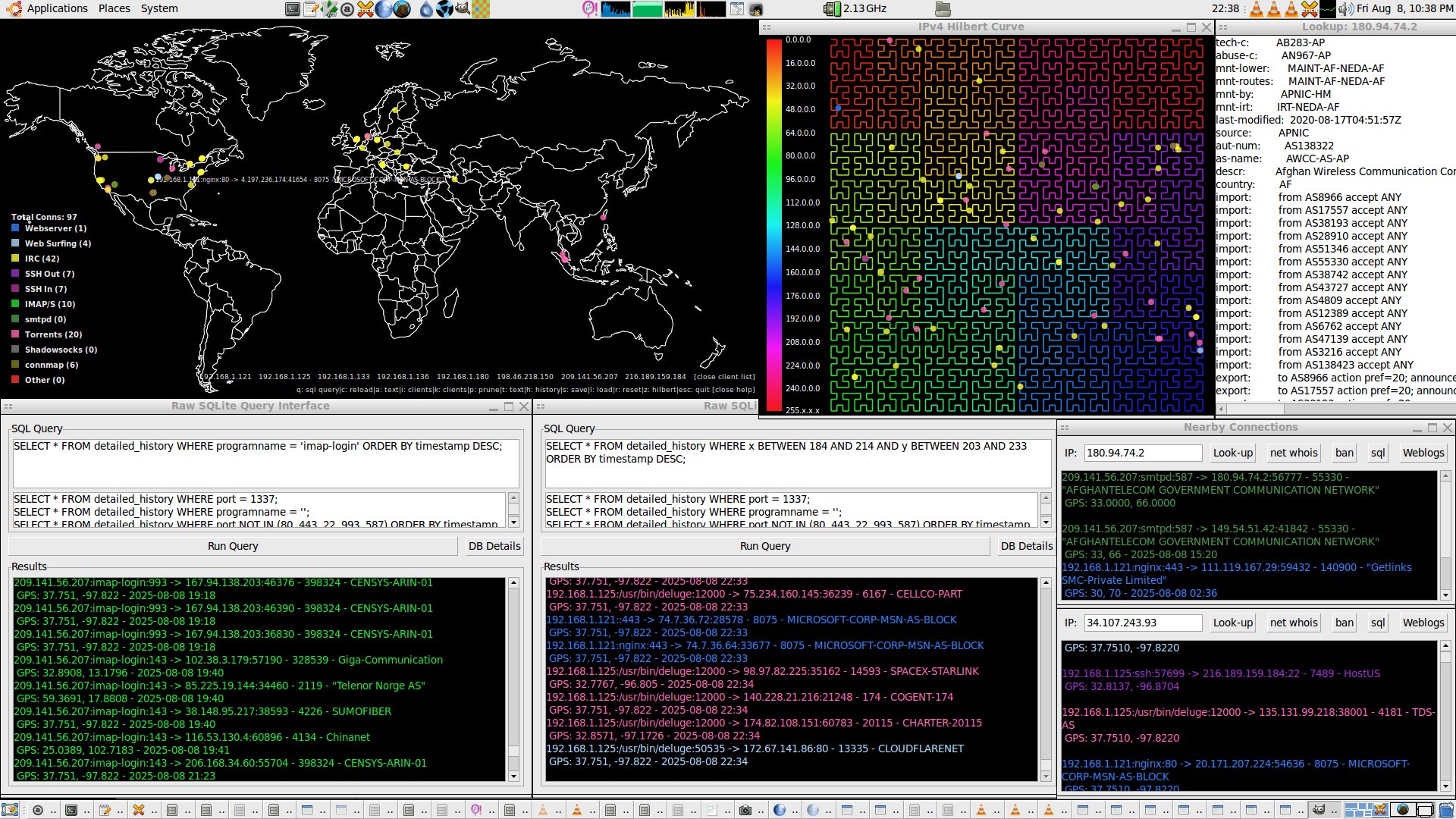Image resolution: width=1456 pixels, height=819 pixels.
Task: Open the System menu
Action: 159,8
